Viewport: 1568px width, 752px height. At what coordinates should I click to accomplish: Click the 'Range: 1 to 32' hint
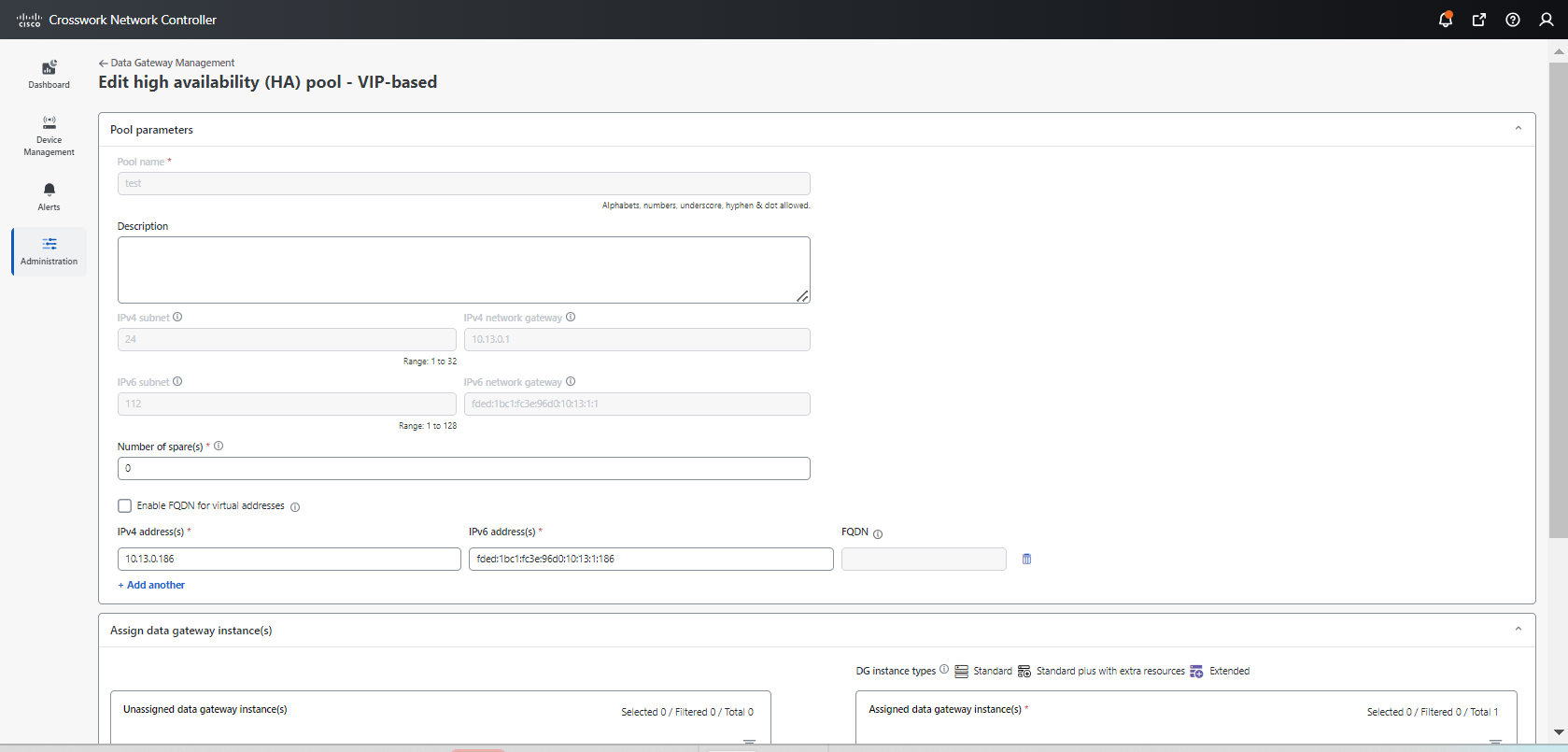click(x=430, y=362)
